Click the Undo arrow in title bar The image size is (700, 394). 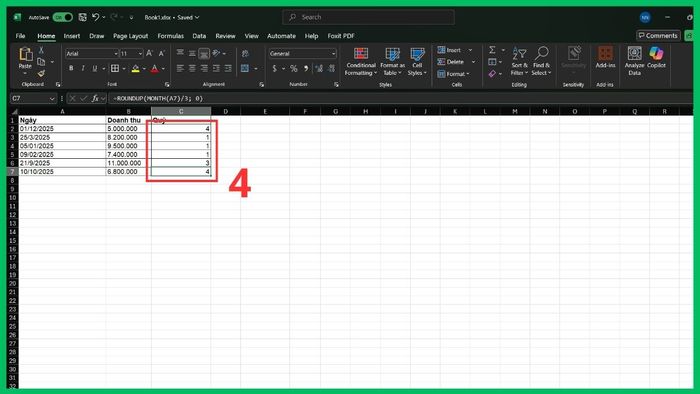[x=95, y=17]
